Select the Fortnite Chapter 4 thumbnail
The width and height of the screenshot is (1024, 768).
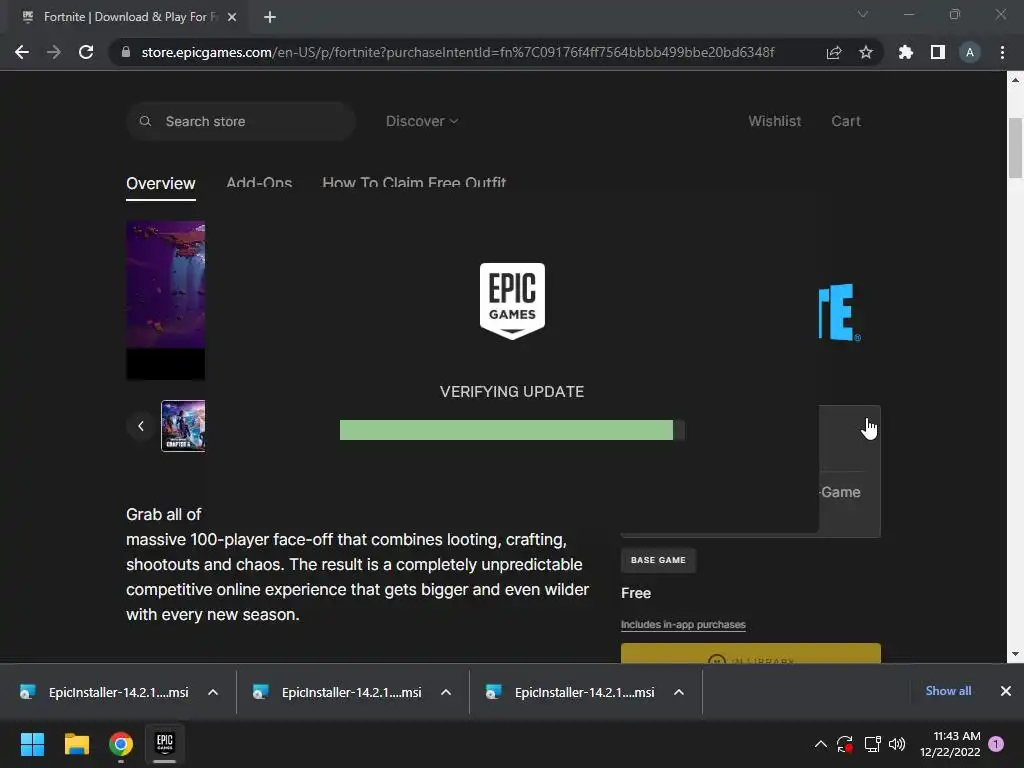pyautogui.click(x=184, y=426)
